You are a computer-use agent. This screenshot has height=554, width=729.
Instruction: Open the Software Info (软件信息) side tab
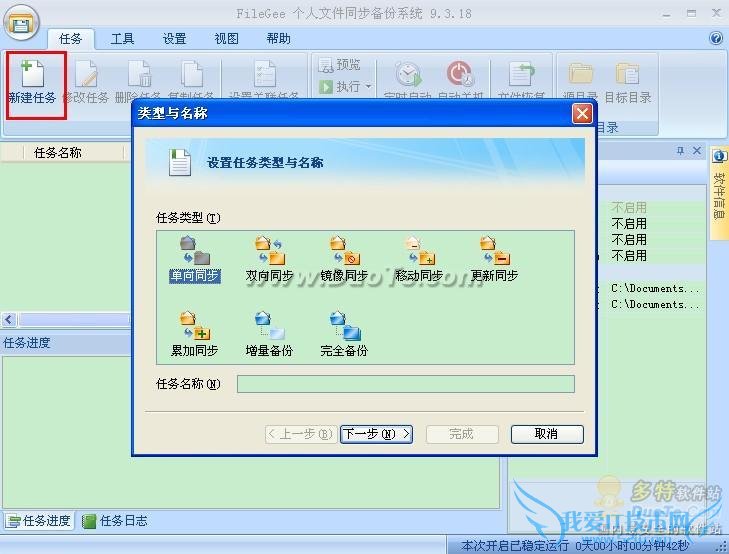(719, 191)
